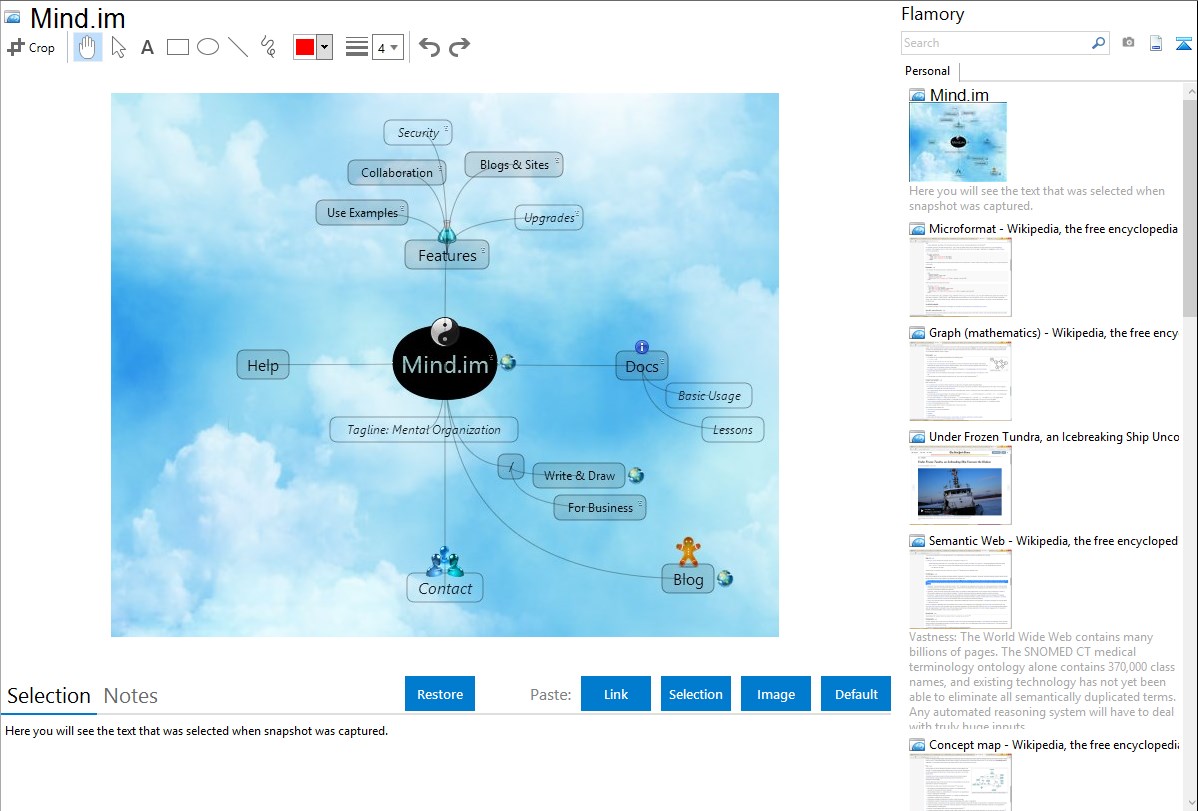Click the yin-yang icon above Mind.im
Screen dimensions: 1198x811
pyautogui.click(x=445, y=332)
